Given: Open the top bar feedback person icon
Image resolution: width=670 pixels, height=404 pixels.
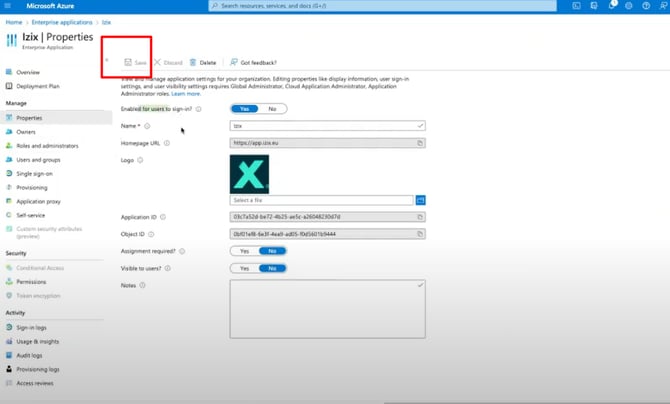Looking at the screenshot, I should [663, 6].
